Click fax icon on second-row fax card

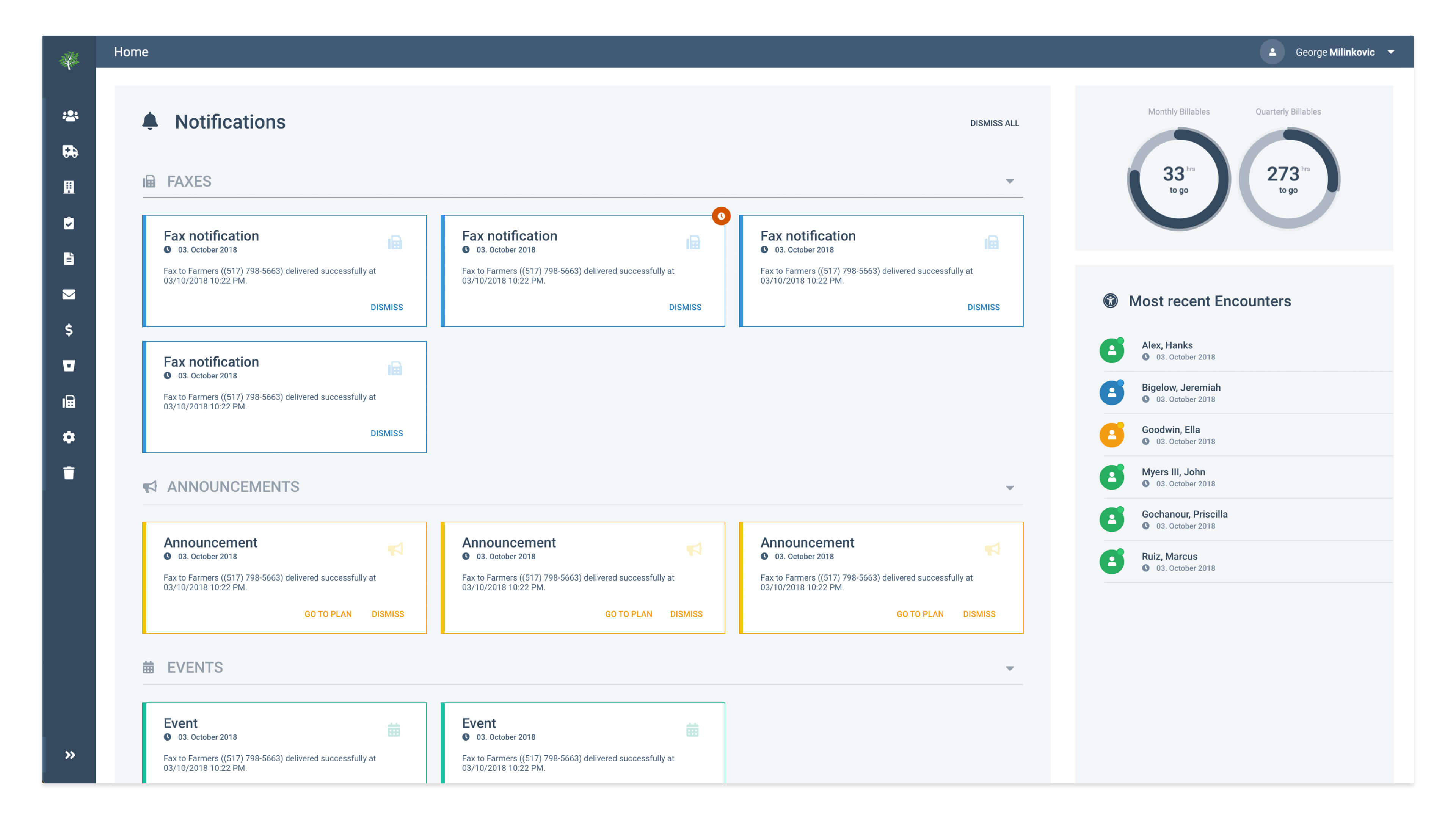coord(394,369)
